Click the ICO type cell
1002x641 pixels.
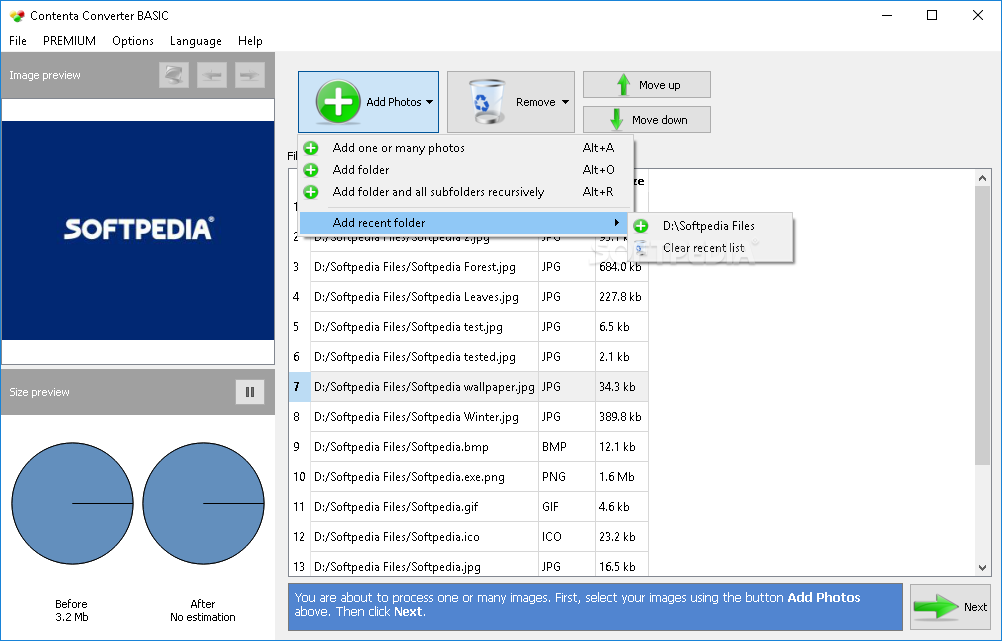coord(567,537)
